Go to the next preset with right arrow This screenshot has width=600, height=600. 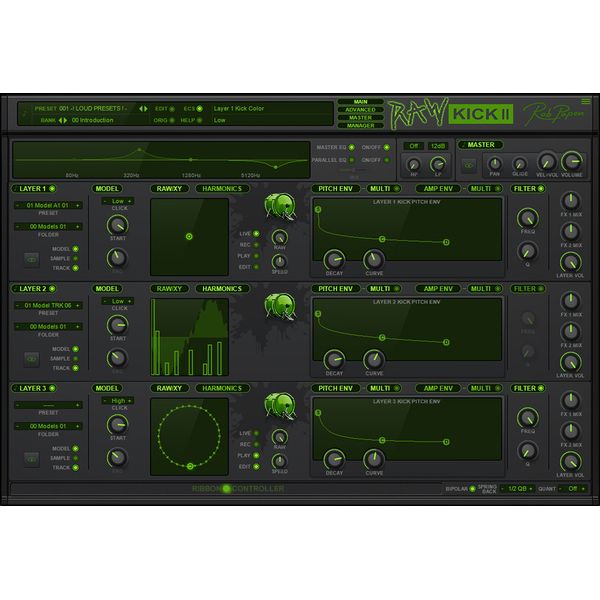[x=146, y=109]
